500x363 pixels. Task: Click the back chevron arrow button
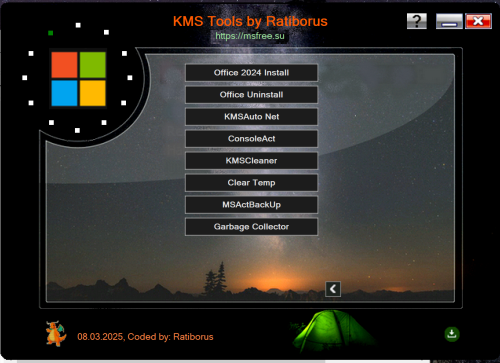pyautogui.click(x=333, y=289)
